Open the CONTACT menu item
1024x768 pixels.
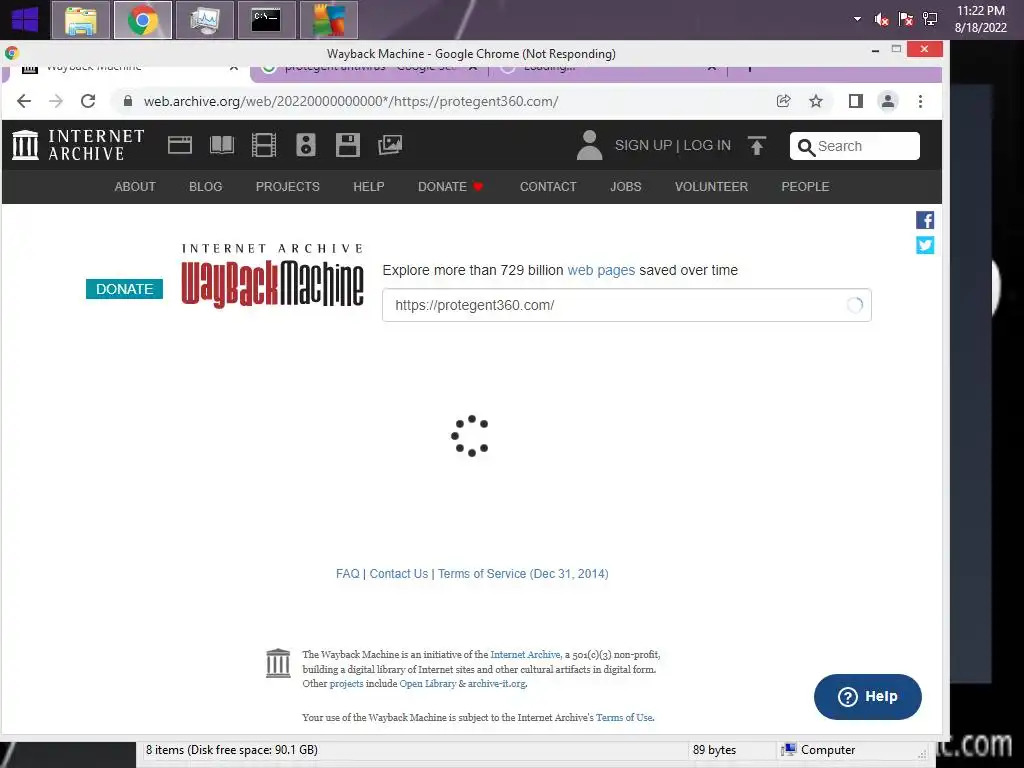(x=548, y=187)
